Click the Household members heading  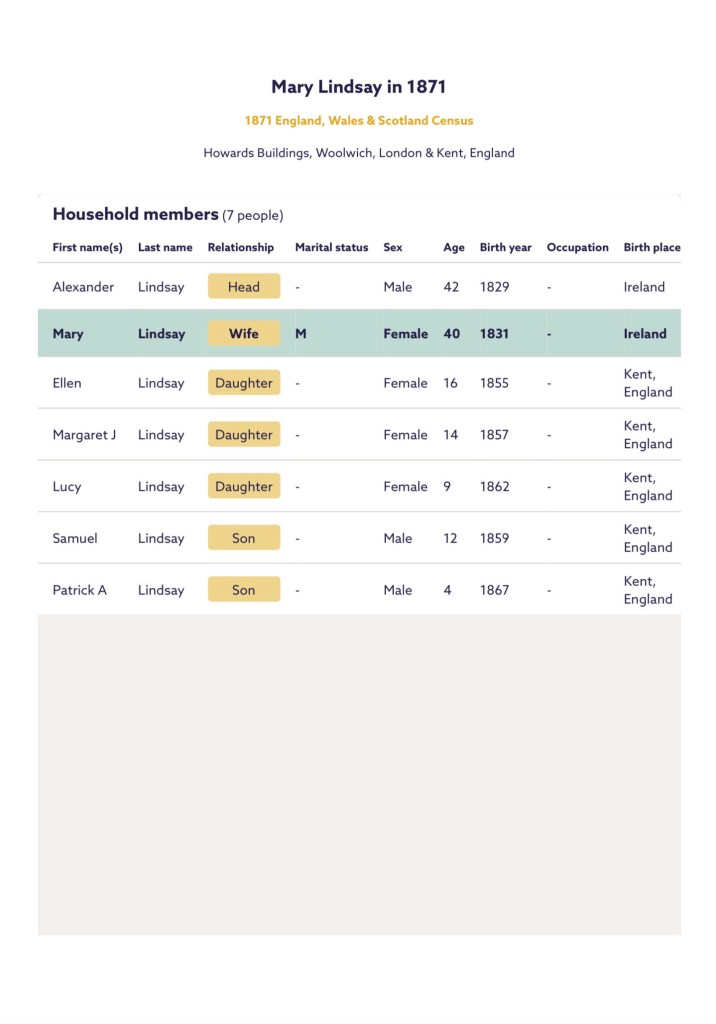point(135,214)
